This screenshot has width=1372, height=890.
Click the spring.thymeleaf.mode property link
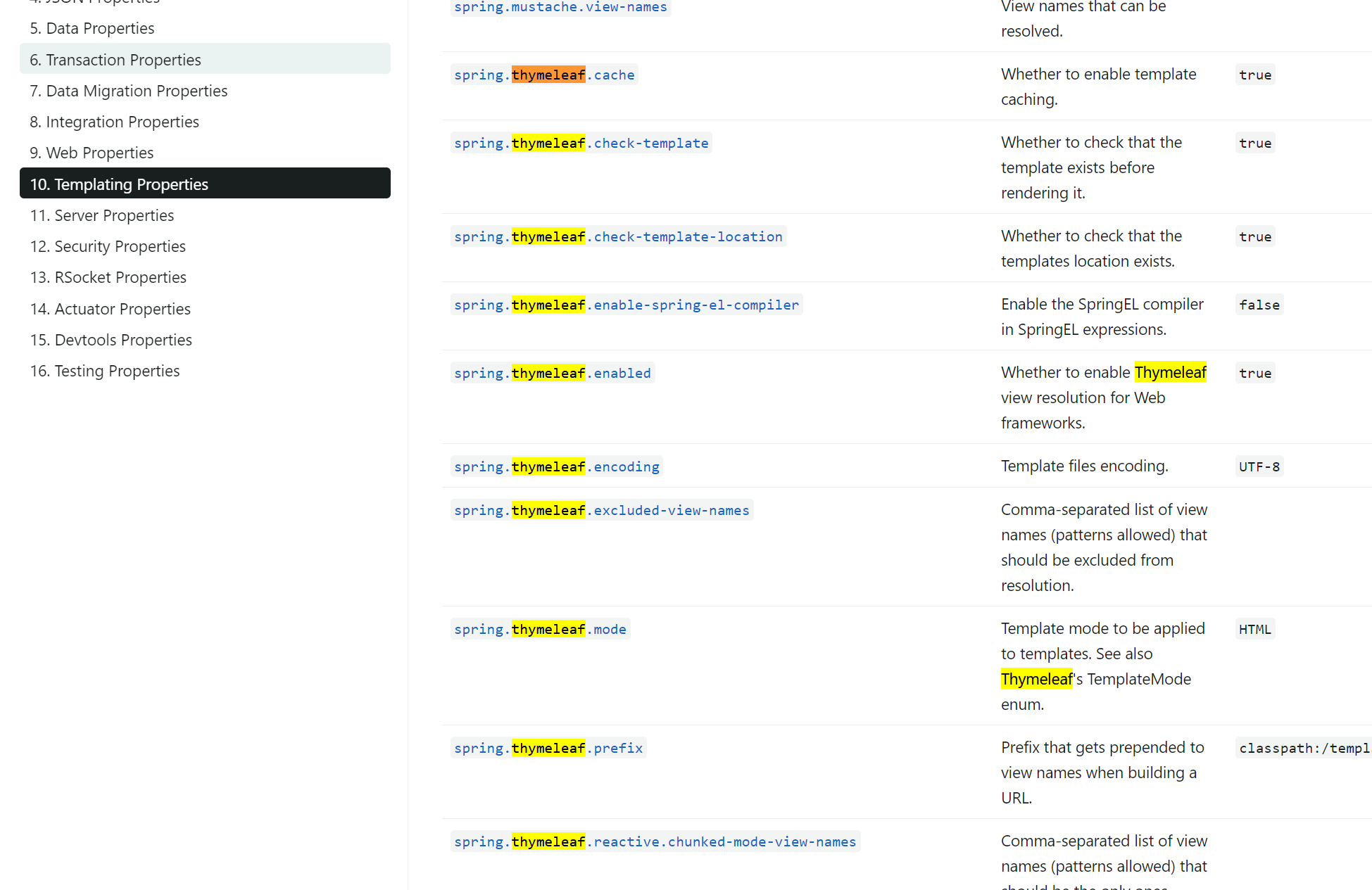point(540,629)
